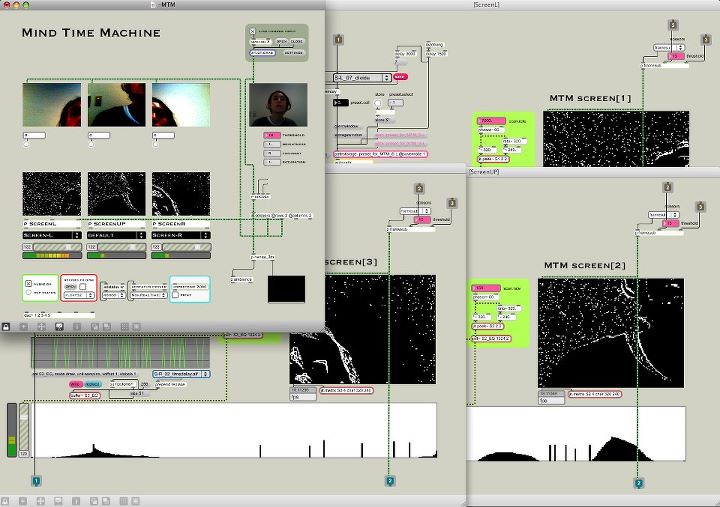
Task: Click inlet 1 icon in ScreenL patcher
Action: click(338, 39)
